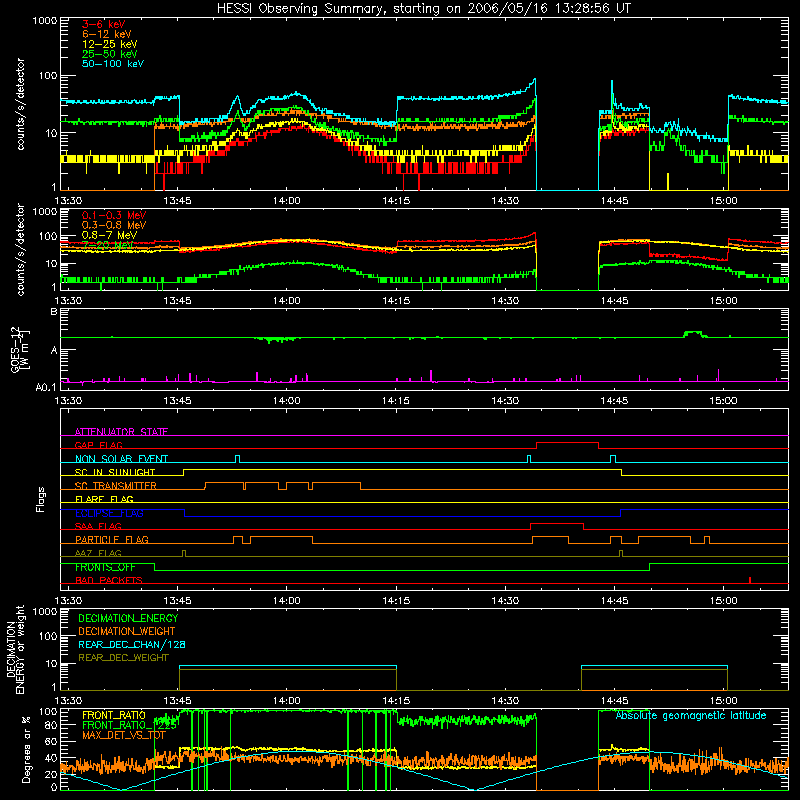
Task: Select the MAX_DET_VS_TOT legend label
Action: (x=124, y=735)
